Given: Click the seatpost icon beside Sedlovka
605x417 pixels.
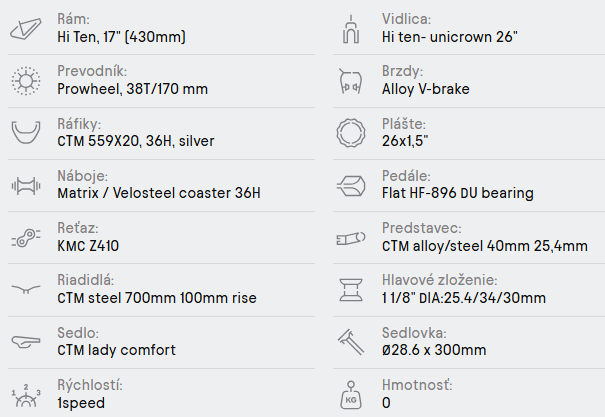Looking at the screenshot, I should tap(351, 340).
